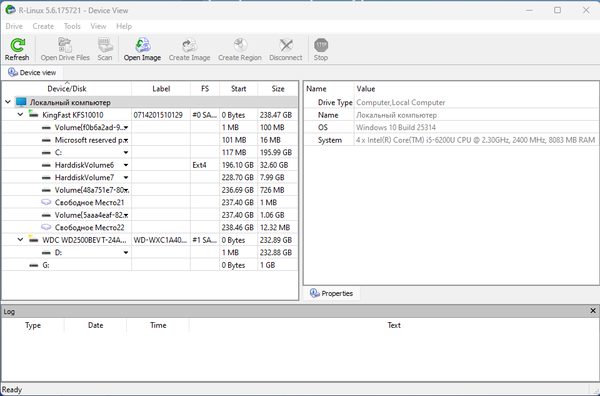The width and height of the screenshot is (600, 396).
Task: Click the Log panel Type column header
Action: pos(33,325)
